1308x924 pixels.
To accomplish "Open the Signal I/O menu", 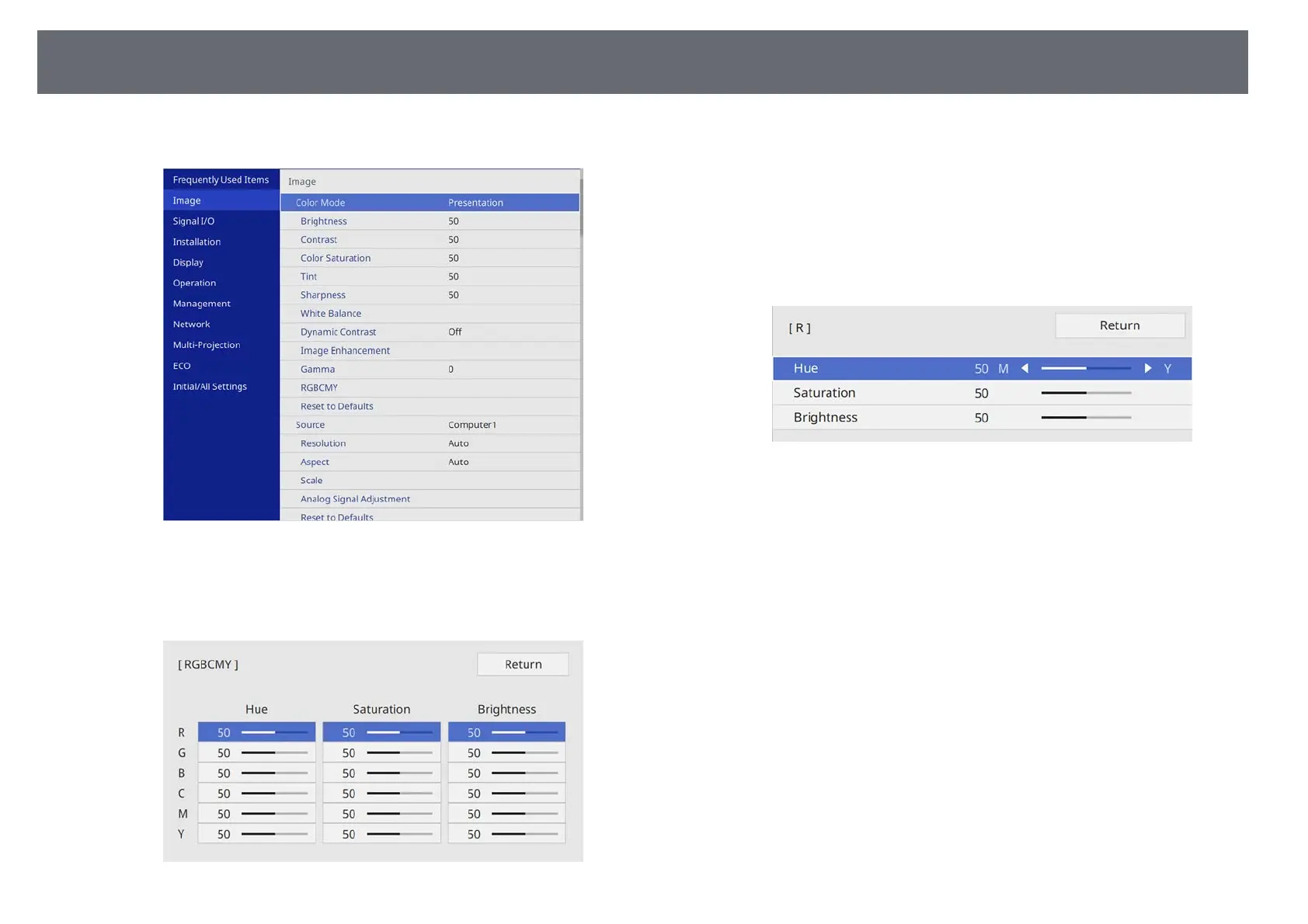I will coord(221,221).
